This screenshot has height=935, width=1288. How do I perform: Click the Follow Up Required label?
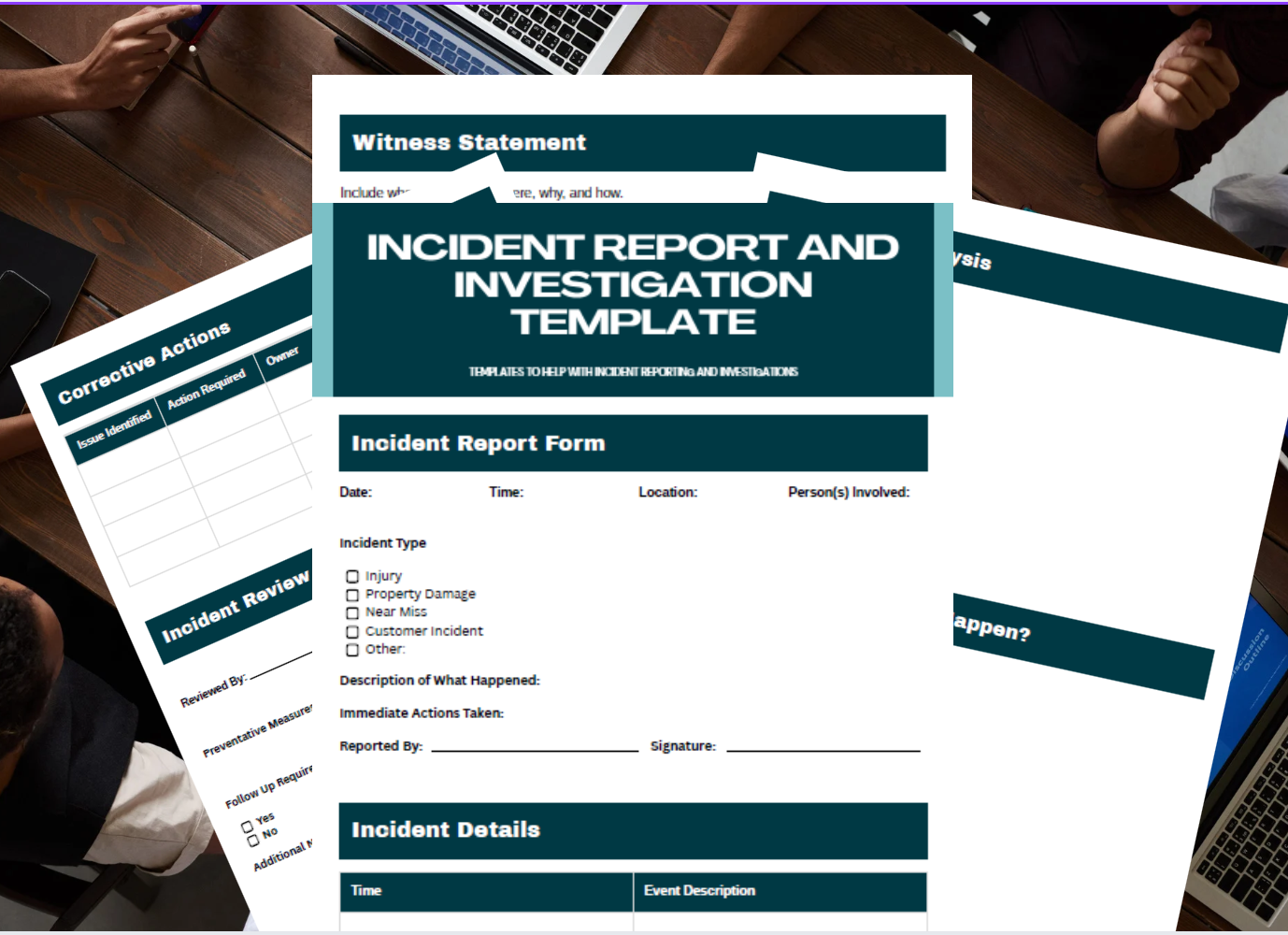(x=269, y=786)
